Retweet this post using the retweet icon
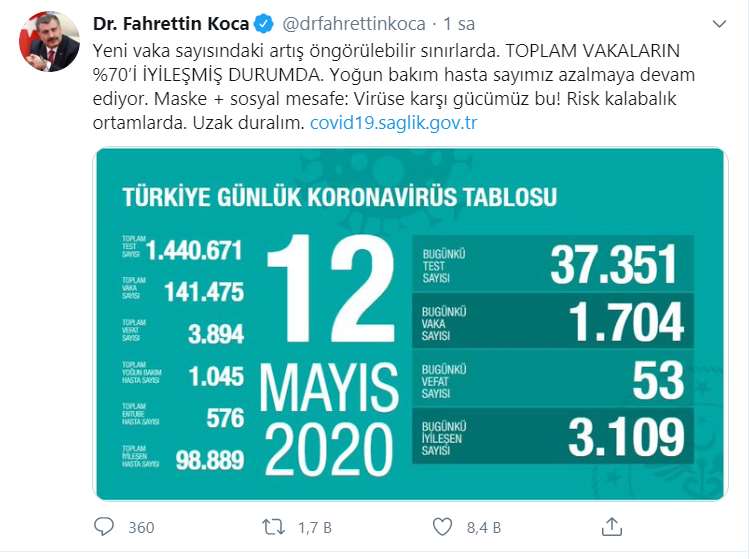 tap(273, 526)
